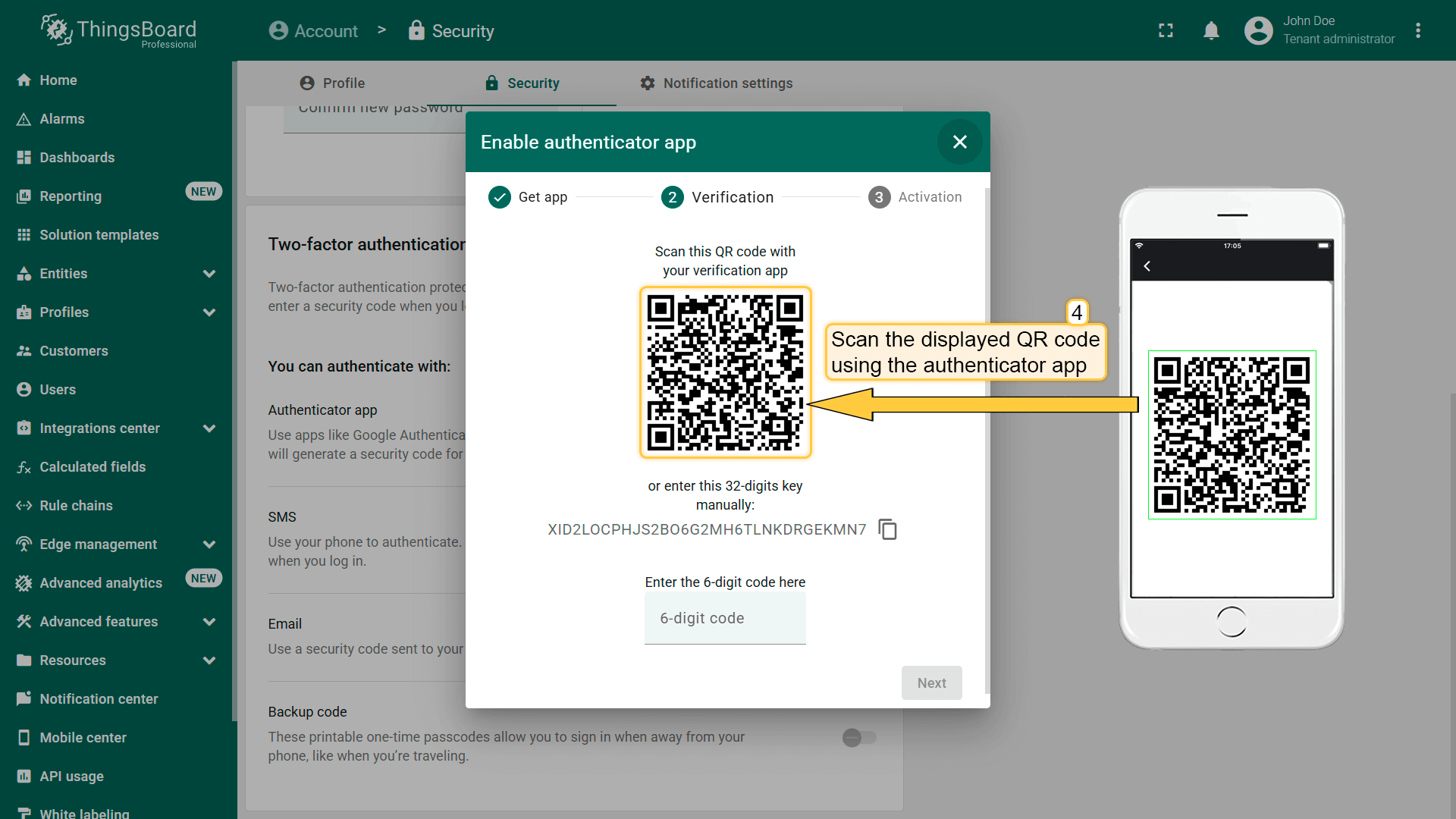This screenshot has height=819, width=1456.
Task: Click the John Doe avatar icon
Action: tap(1258, 31)
